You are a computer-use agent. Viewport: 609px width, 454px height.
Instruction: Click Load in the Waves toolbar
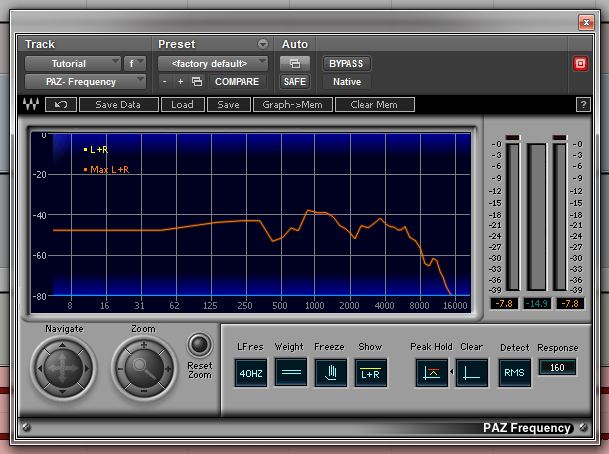coord(182,104)
